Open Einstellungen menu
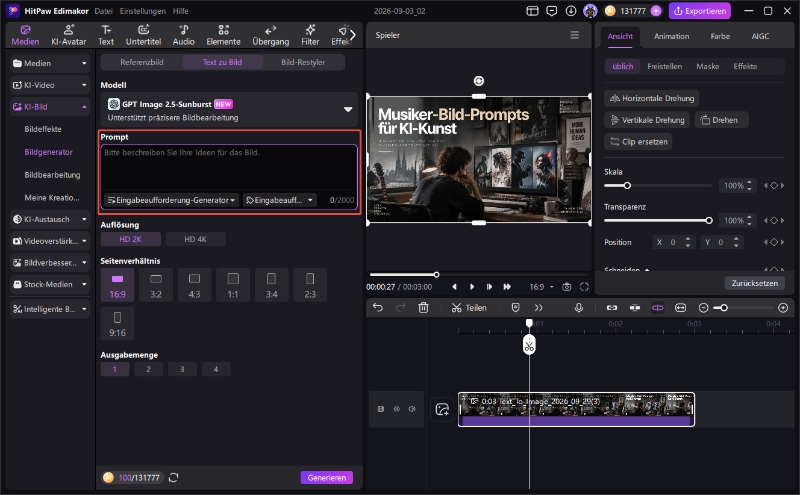This screenshot has width=800, height=495. click(143, 11)
